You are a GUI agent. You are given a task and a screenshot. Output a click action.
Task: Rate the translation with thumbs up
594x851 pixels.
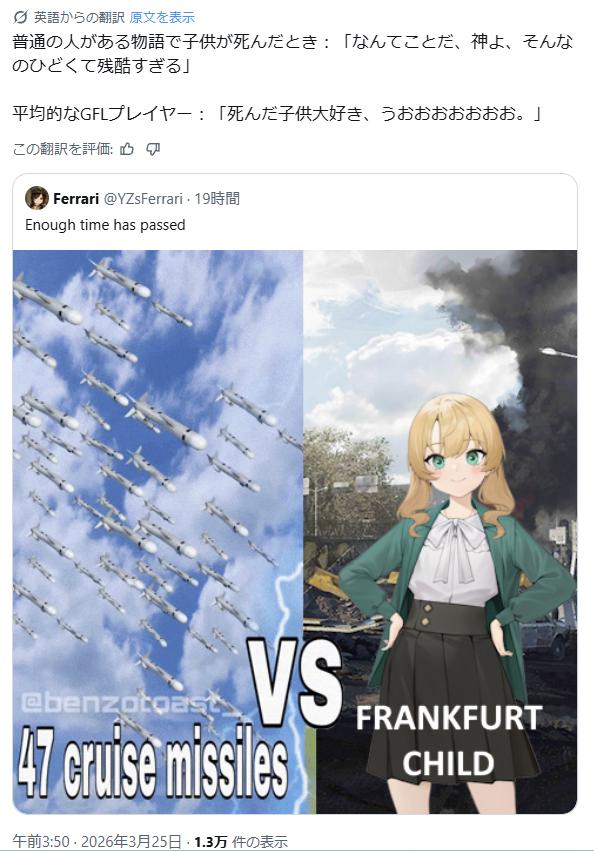pyautogui.click(x=127, y=149)
